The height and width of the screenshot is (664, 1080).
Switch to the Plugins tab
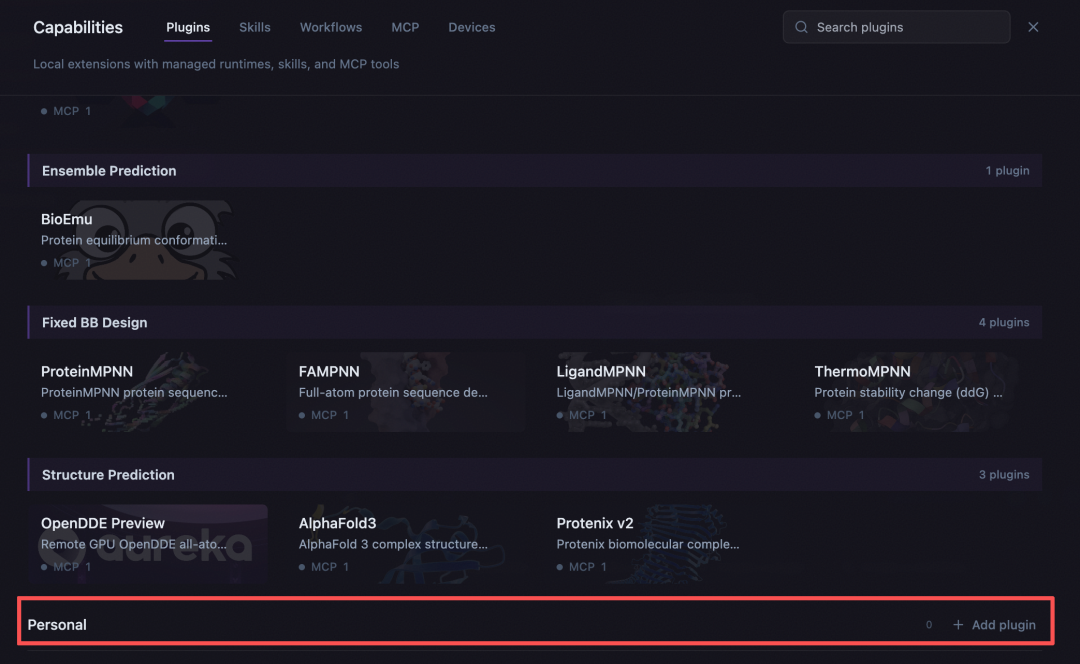(x=188, y=28)
